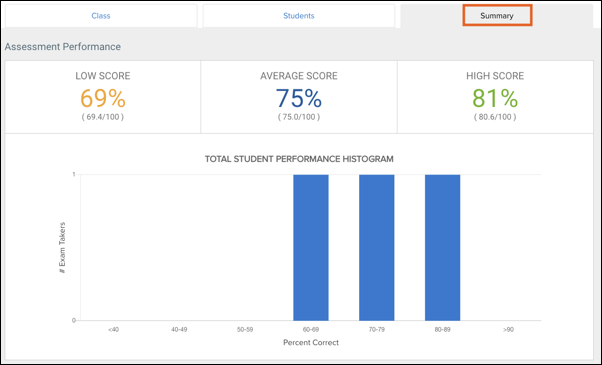Switch to the Class tab
Image resolution: width=602 pixels, height=365 pixels.
101,16
